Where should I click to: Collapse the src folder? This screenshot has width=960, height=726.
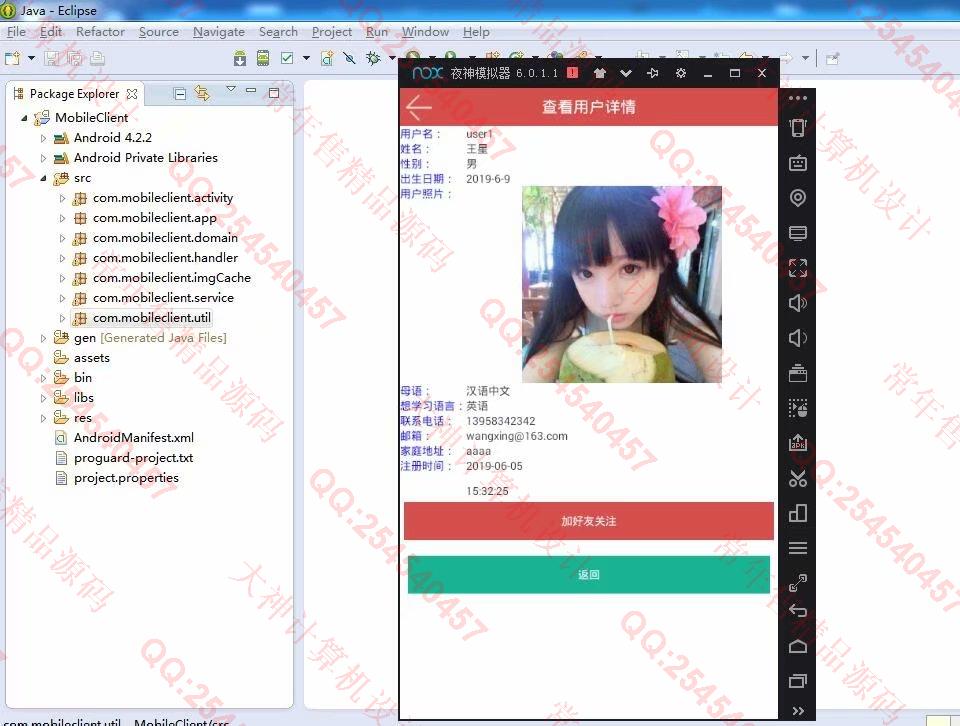(43, 179)
